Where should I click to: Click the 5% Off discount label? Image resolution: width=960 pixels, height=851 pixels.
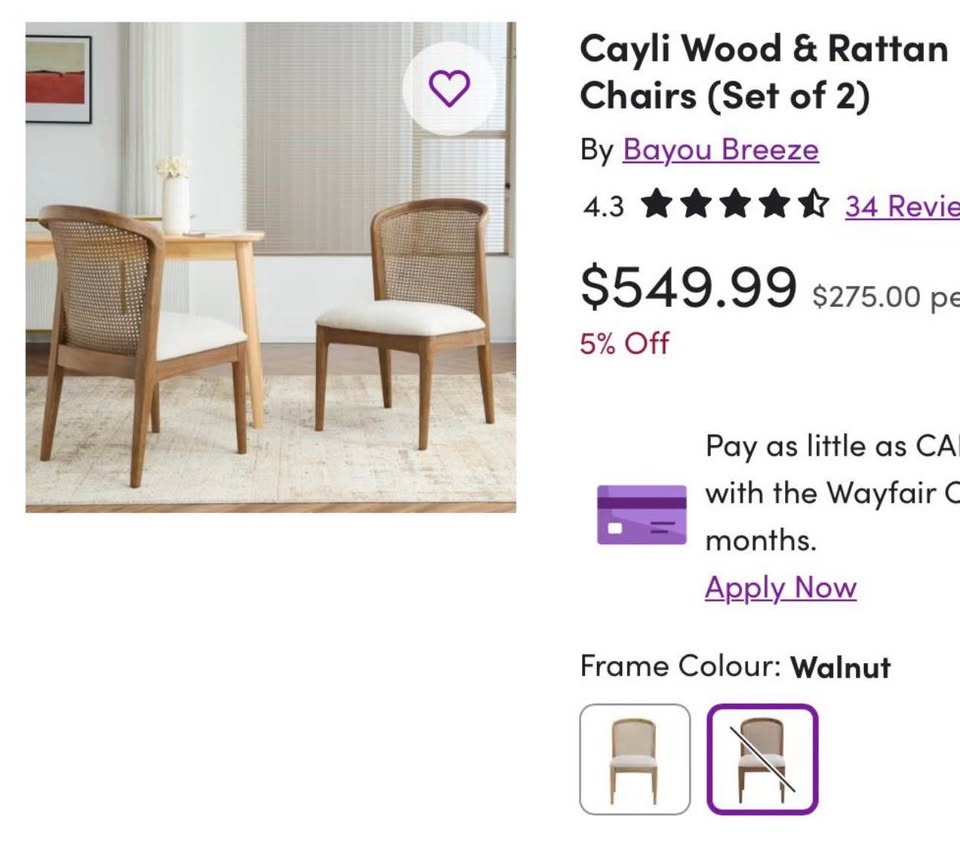[624, 343]
